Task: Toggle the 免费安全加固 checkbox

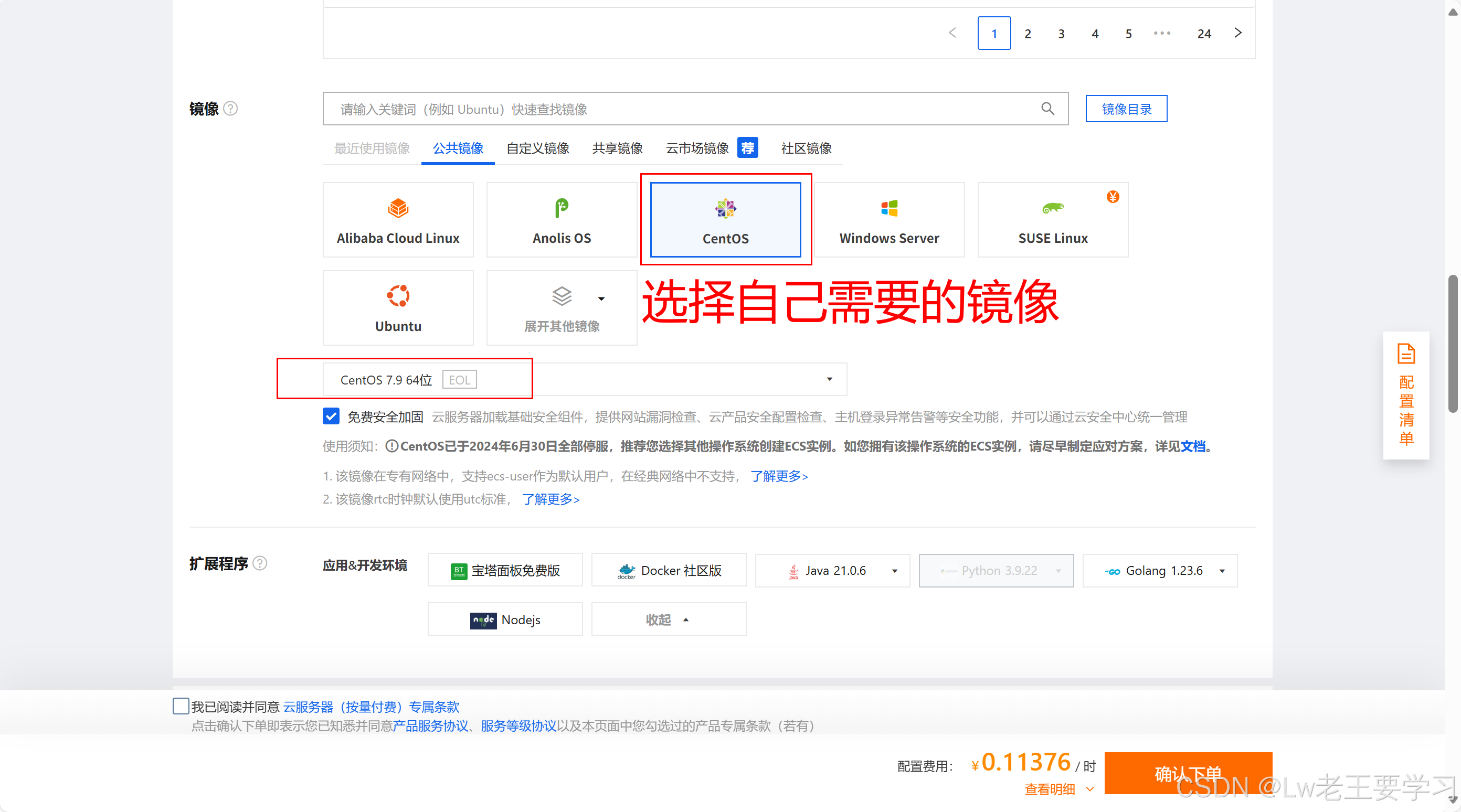Action: (x=331, y=416)
